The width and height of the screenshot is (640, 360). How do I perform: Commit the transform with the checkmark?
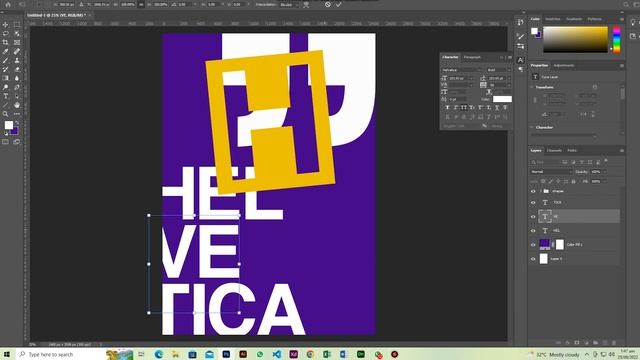[x=339, y=4]
